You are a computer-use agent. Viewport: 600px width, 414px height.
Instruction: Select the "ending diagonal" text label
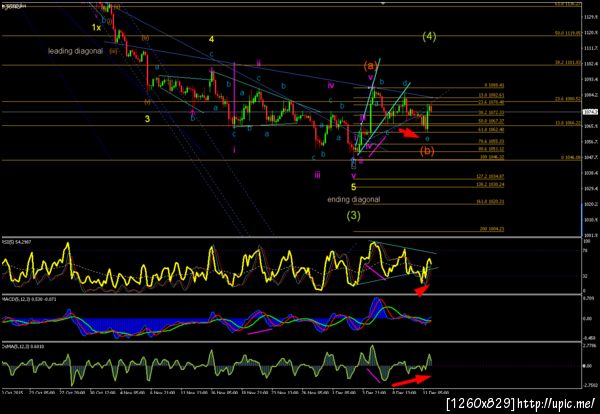tap(354, 200)
